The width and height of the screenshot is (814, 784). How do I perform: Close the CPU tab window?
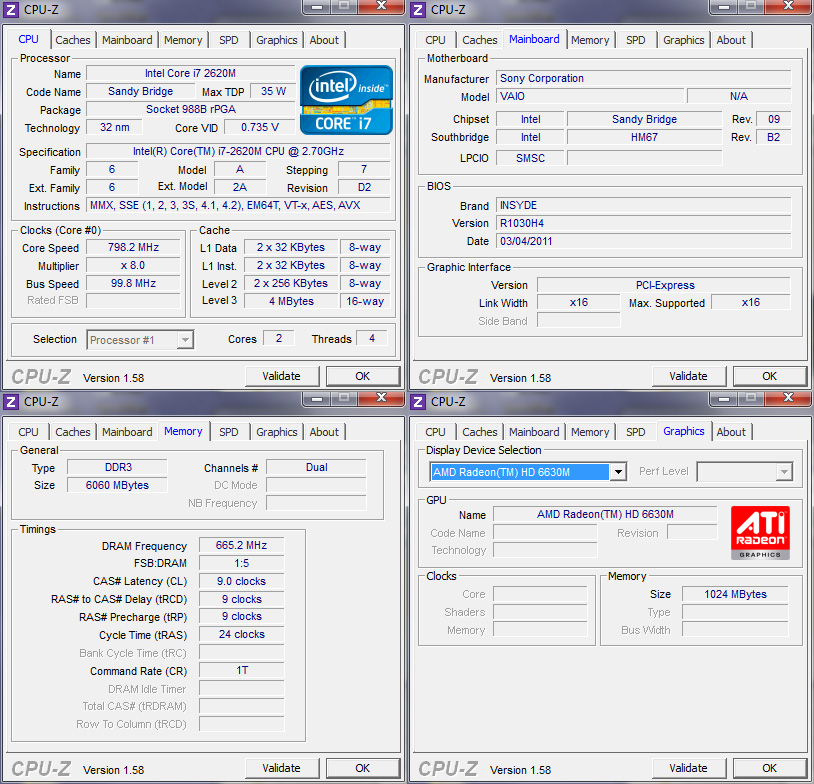(x=381, y=6)
